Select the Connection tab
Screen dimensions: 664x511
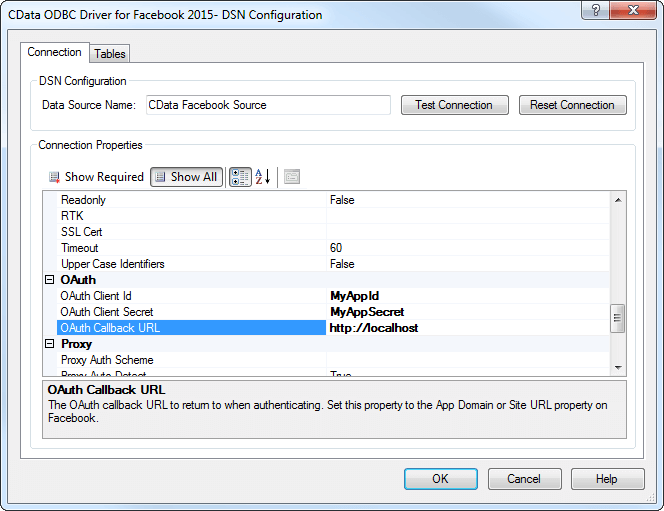pyautogui.click(x=55, y=52)
